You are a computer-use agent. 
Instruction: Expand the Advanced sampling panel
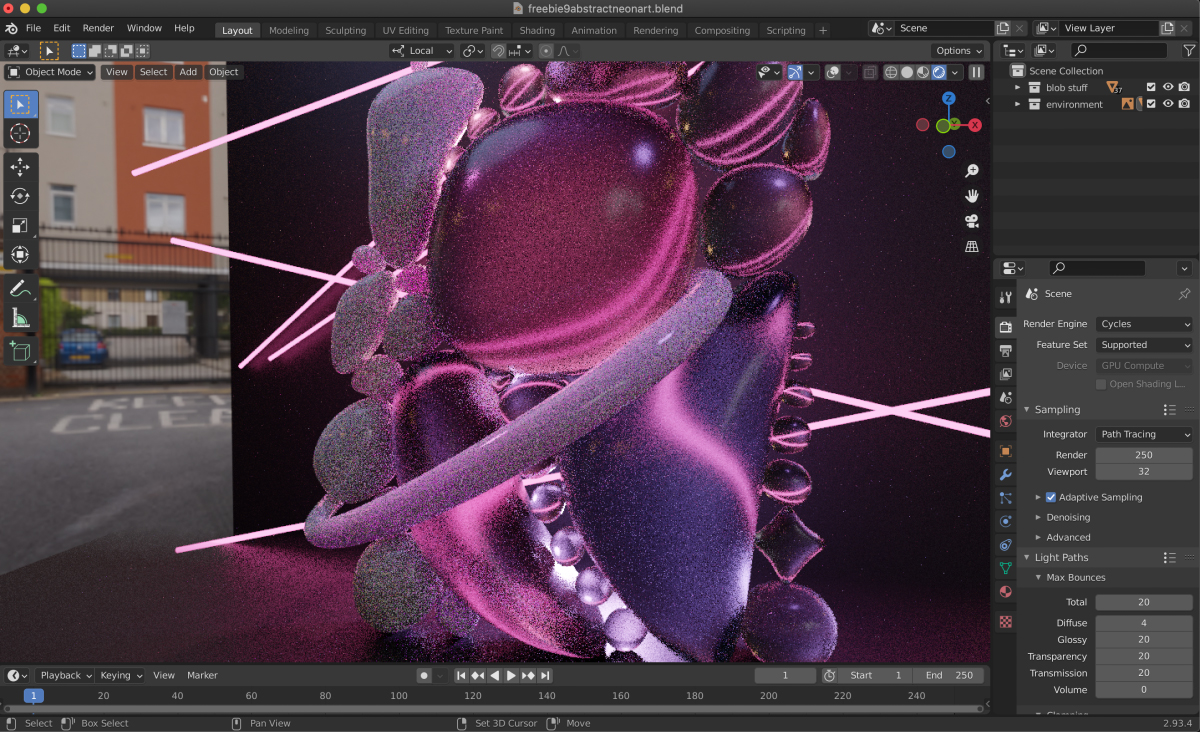(1038, 537)
